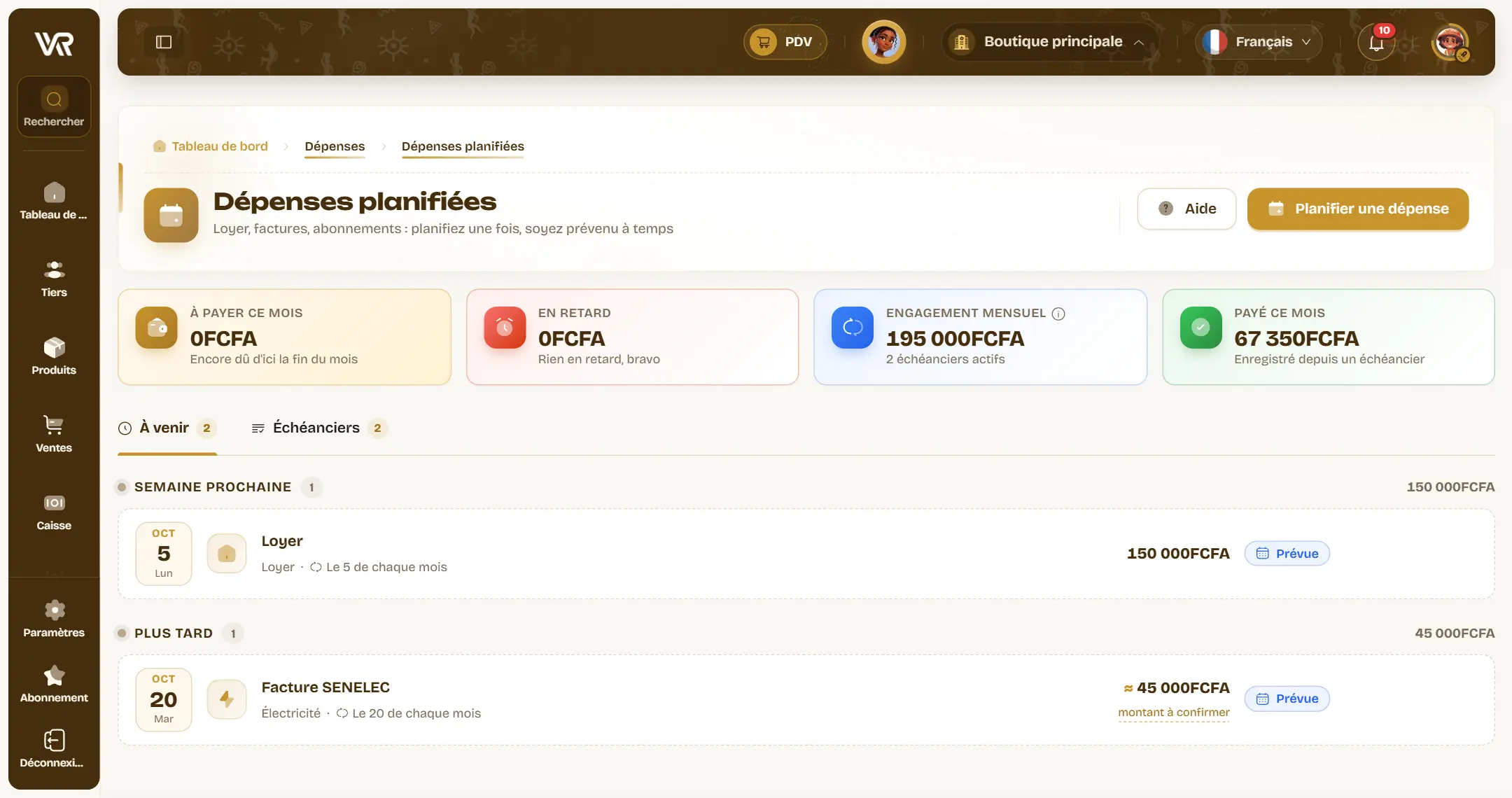Select the Engagement mensuel card
1512x798 pixels.
click(980, 337)
